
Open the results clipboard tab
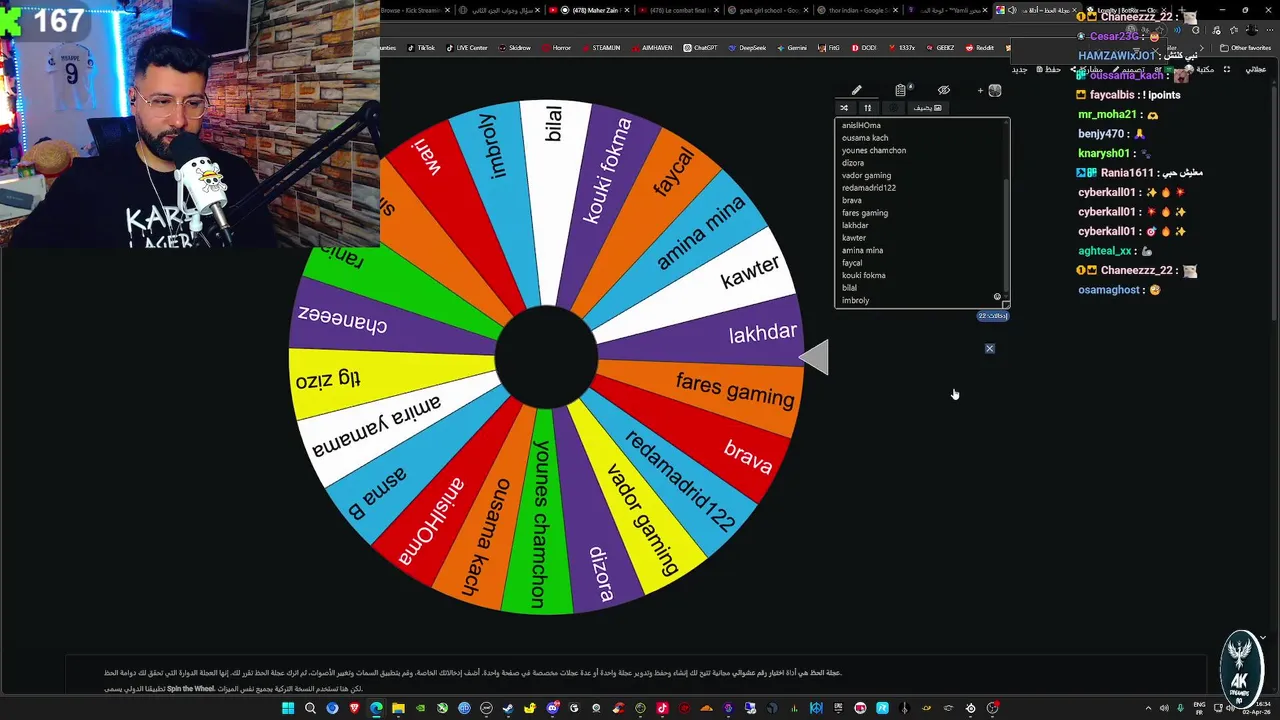pos(900,90)
